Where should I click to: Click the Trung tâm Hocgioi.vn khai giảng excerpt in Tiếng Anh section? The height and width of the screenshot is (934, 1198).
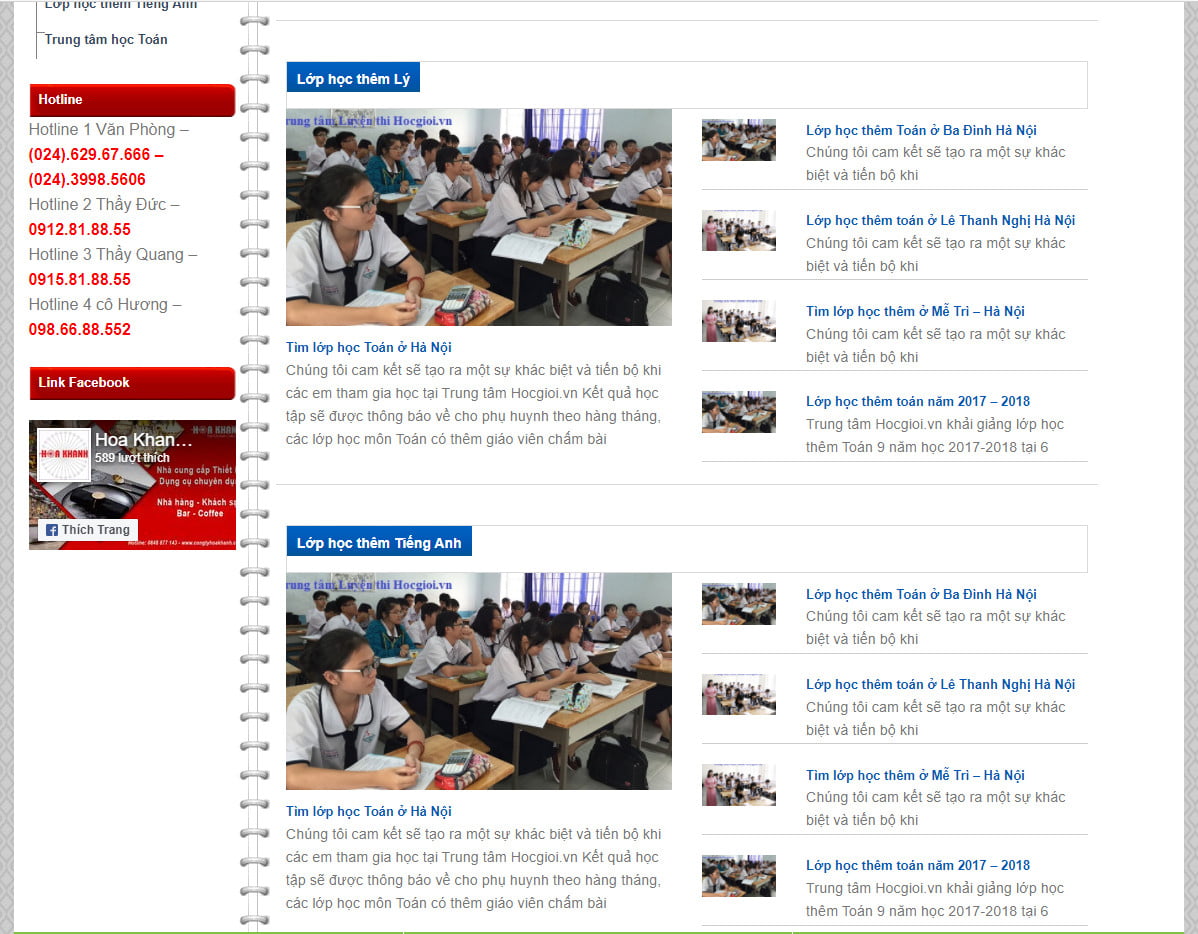tap(935, 900)
